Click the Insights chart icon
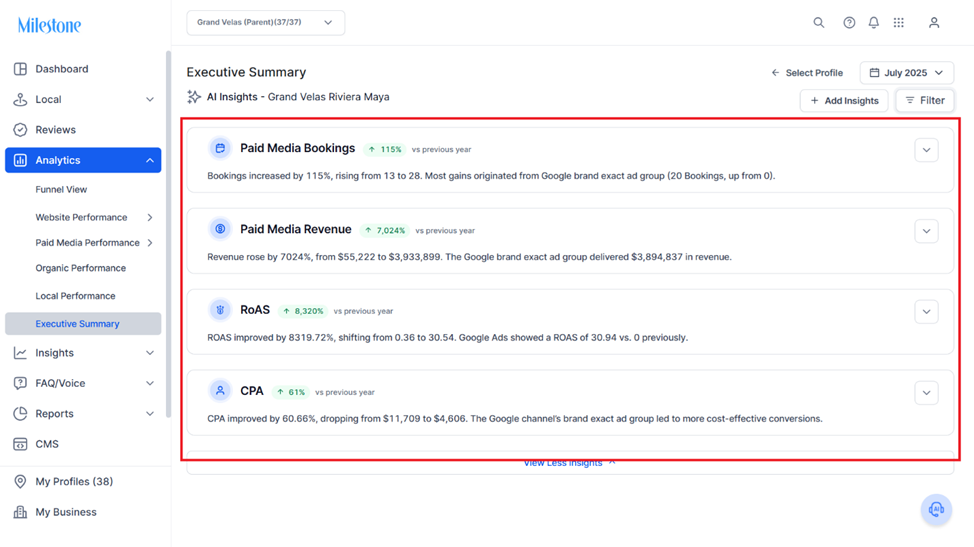The width and height of the screenshot is (974, 547). (x=20, y=353)
